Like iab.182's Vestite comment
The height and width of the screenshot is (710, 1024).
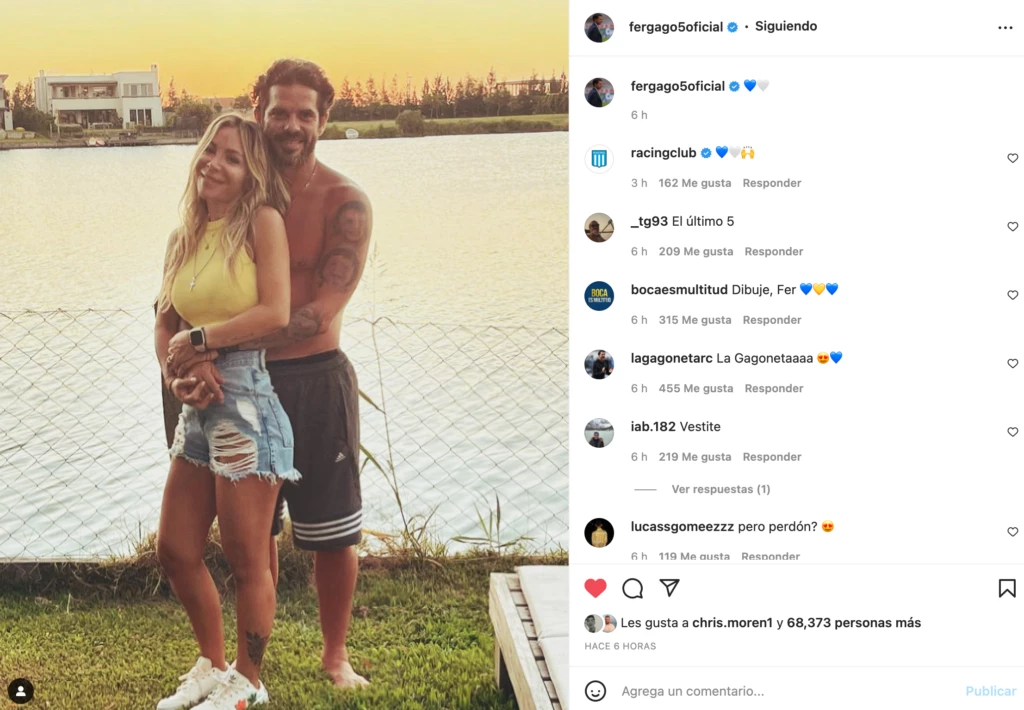click(x=1012, y=432)
